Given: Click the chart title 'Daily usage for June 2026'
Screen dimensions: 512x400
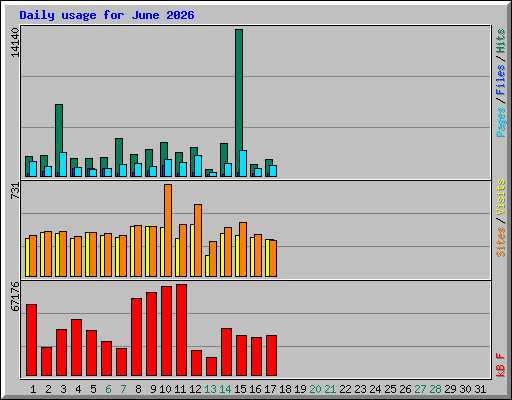Looking at the screenshot, I should [107, 15].
